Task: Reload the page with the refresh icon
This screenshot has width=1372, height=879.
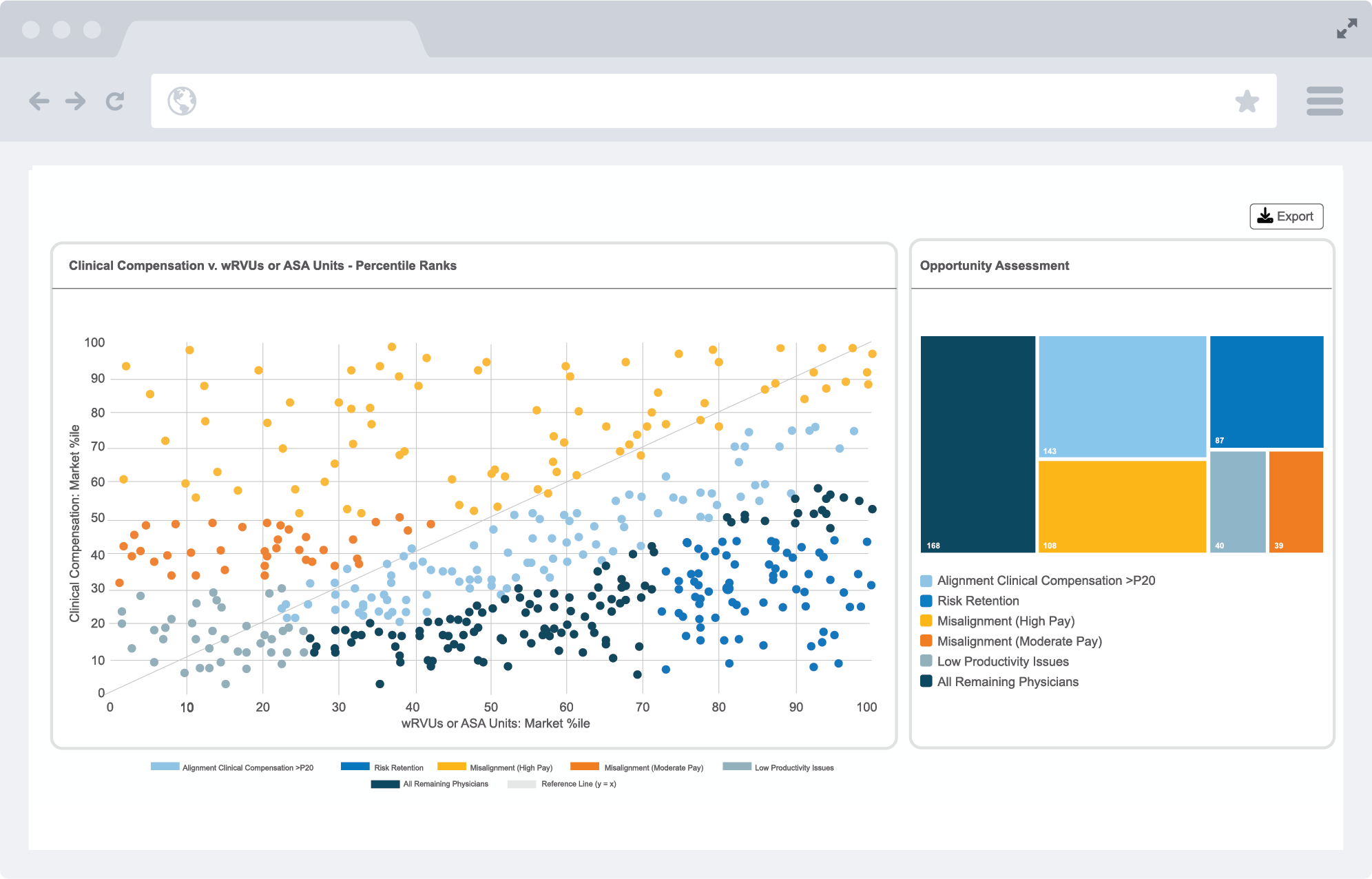Action: point(115,101)
